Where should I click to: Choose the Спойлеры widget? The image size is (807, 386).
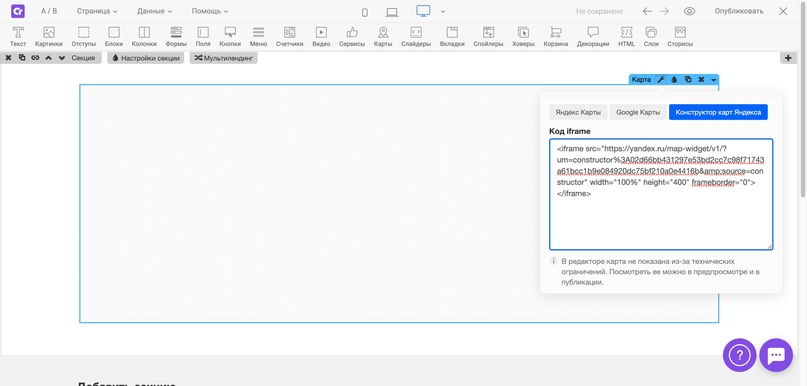click(x=488, y=37)
